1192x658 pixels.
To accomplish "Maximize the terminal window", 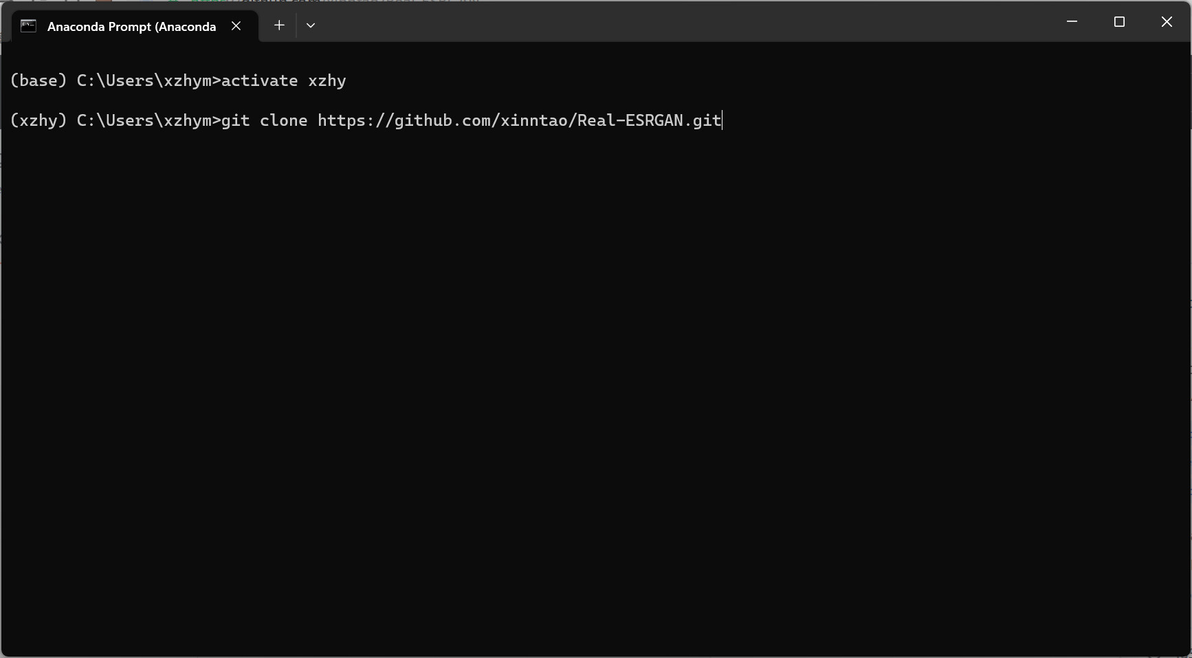I will [x=1119, y=22].
